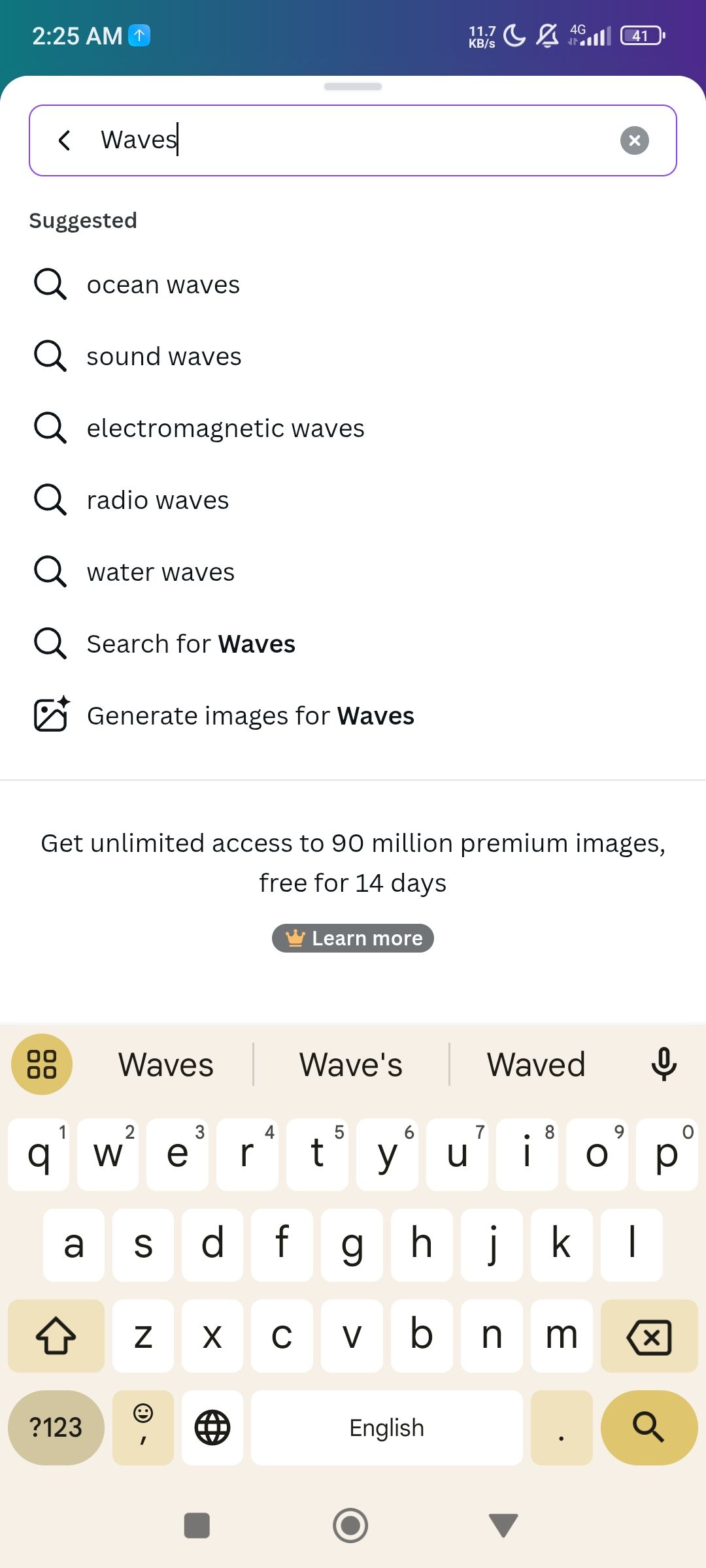
Task: Pick the 'Waved' keyboard suggestion
Action: [536, 1064]
